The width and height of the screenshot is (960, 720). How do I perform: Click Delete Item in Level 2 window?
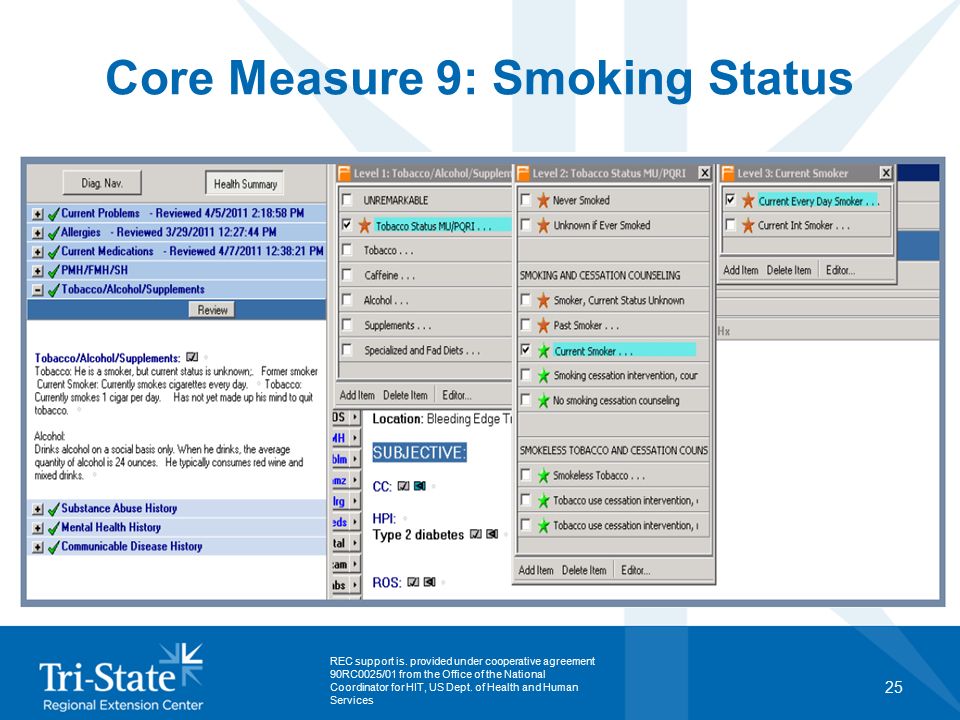point(584,570)
